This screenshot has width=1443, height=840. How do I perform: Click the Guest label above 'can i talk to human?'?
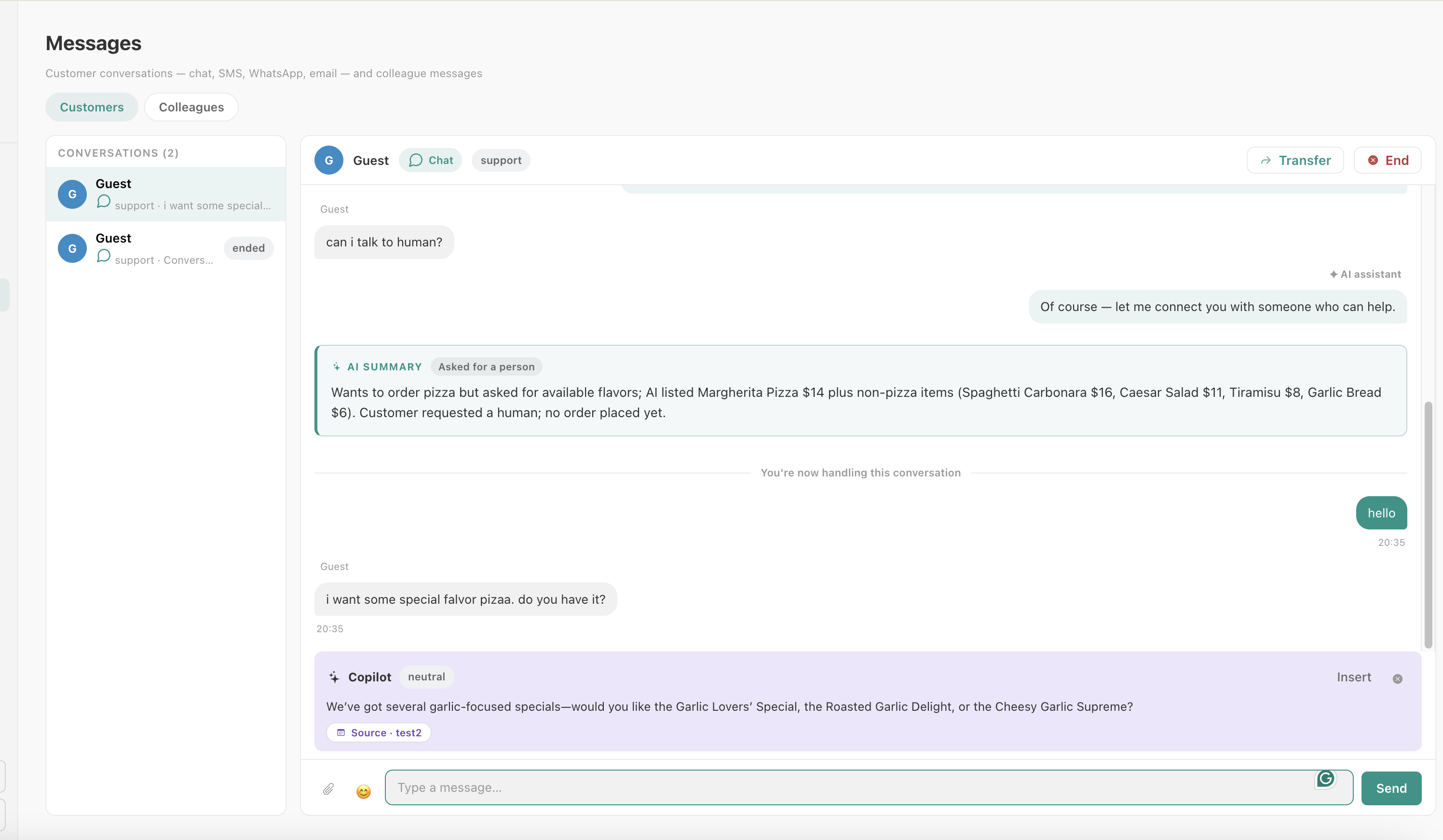click(334, 210)
